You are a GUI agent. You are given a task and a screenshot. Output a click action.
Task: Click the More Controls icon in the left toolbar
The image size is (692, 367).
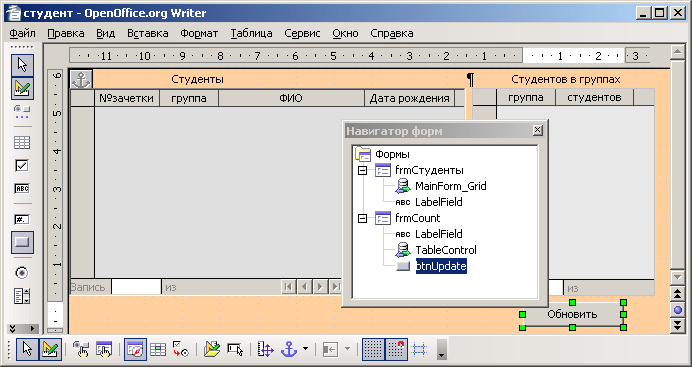click(x=22, y=112)
